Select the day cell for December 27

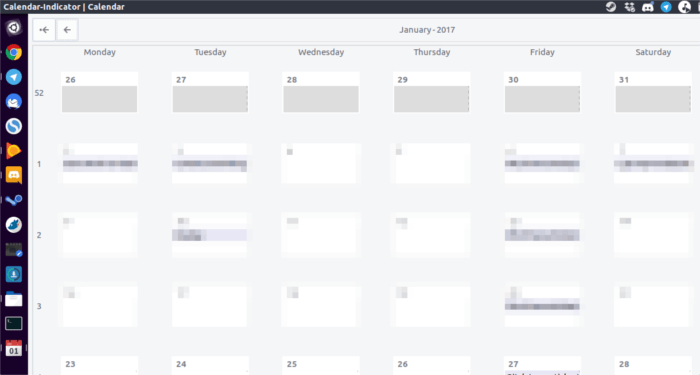(210, 92)
